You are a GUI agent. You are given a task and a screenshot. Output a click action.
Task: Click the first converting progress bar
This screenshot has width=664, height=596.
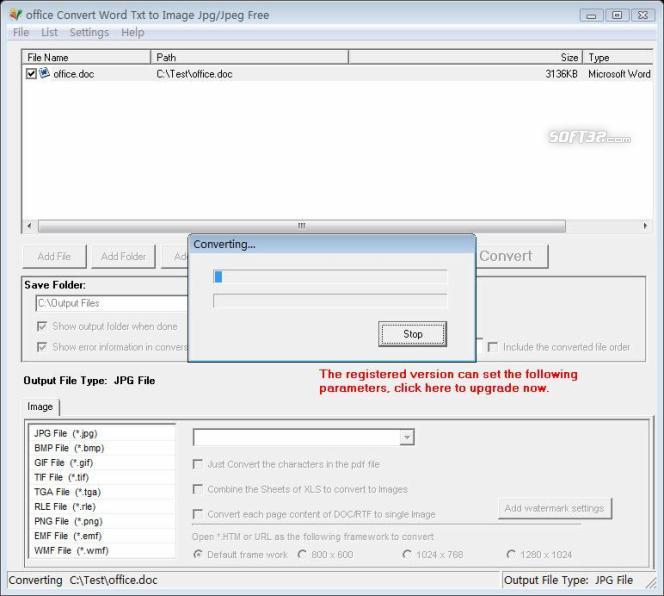(x=330, y=277)
